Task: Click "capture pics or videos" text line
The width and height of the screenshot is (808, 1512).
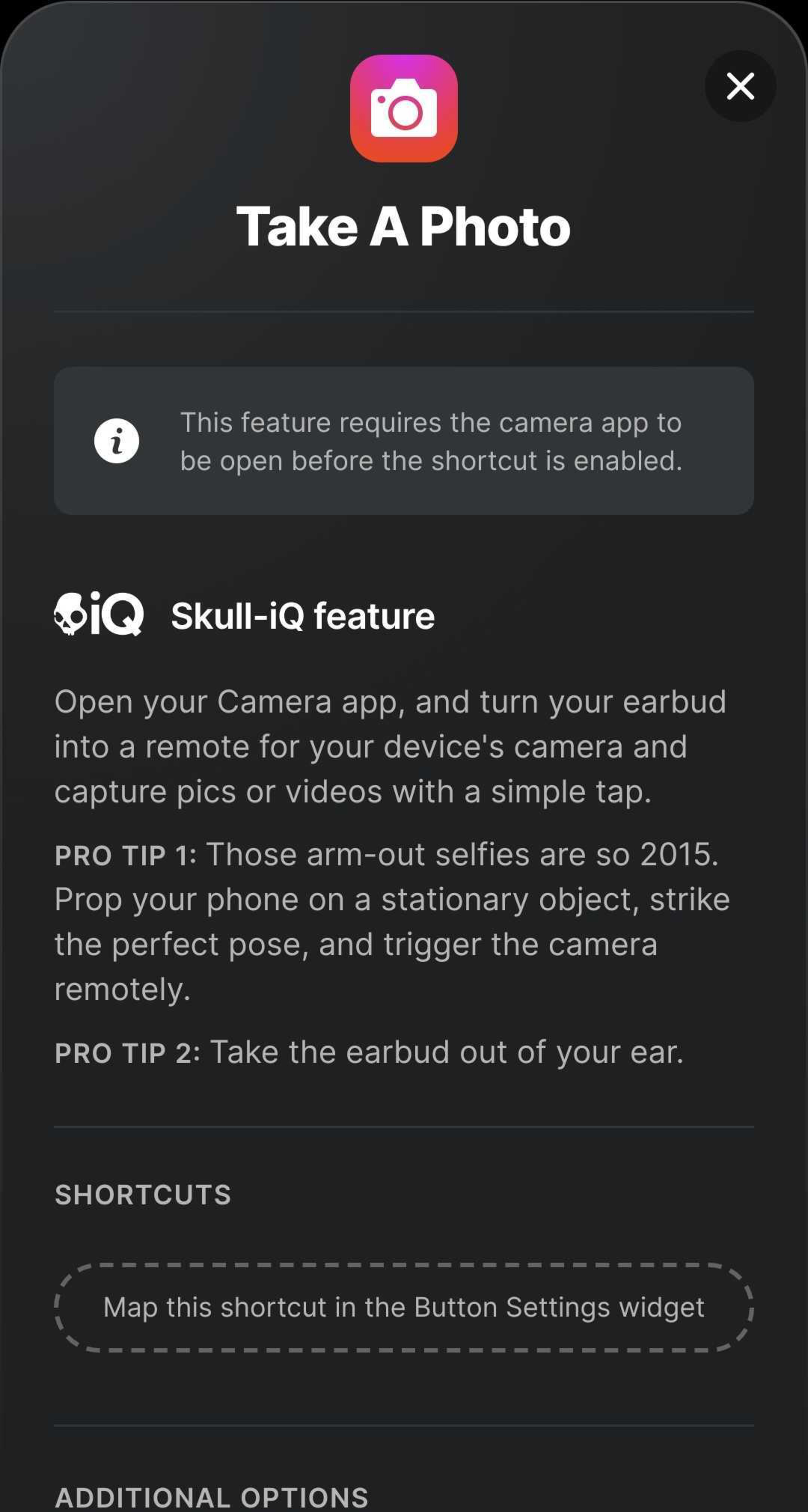Action: (x=353, y=792)
